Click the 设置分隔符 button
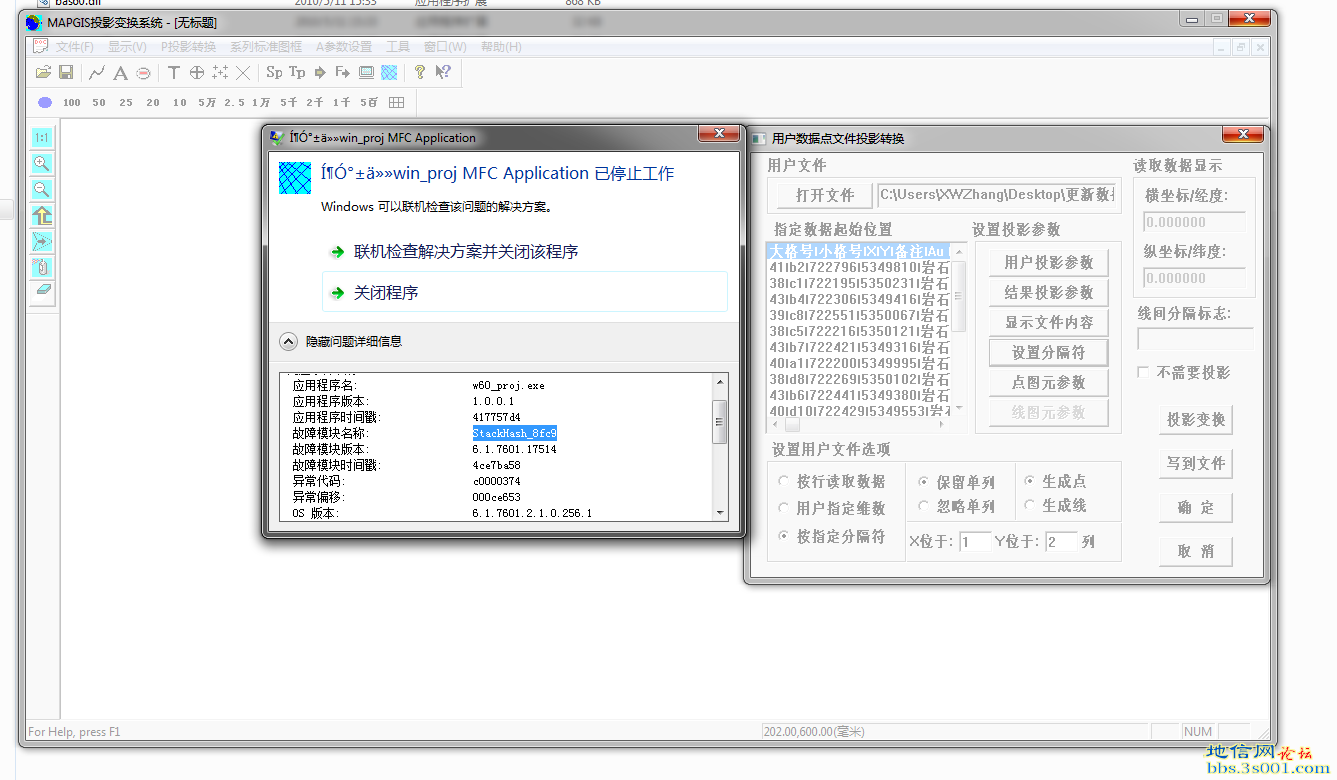This screenshot has height=780, width=1337. pos(1049,352)
